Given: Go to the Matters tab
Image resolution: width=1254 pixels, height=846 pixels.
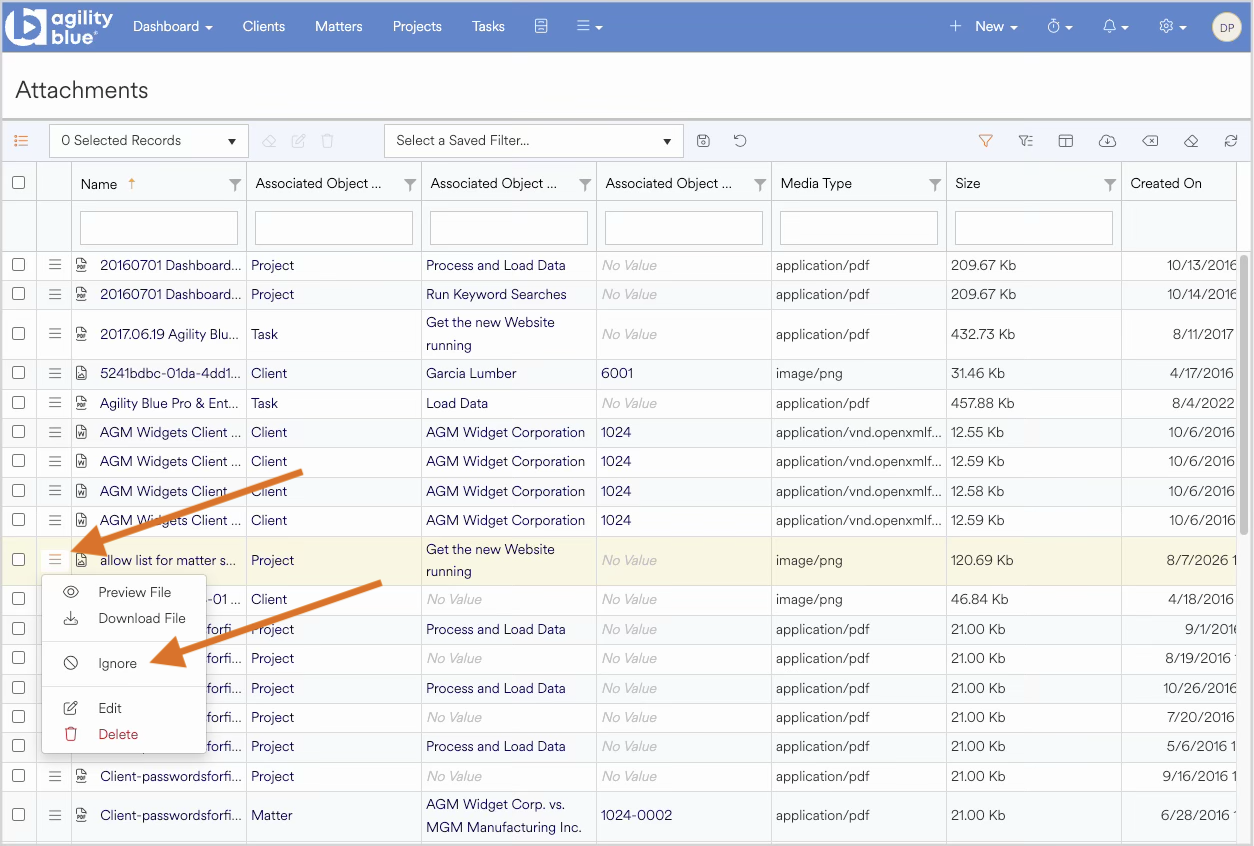Looking at the screenshot, I should pos(339,27).
